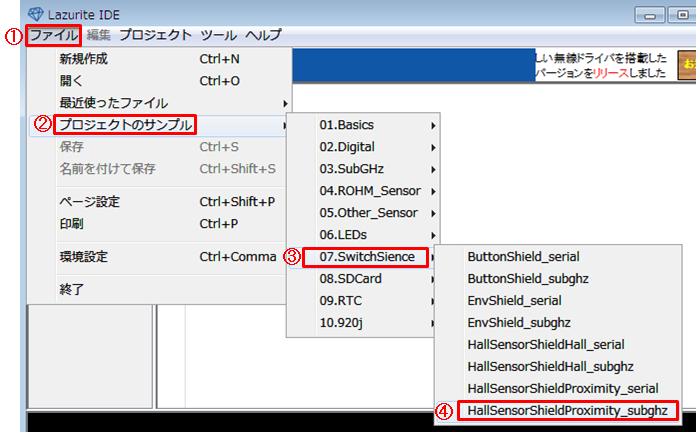Click the brown banner button at right edge

click(687, 65)
